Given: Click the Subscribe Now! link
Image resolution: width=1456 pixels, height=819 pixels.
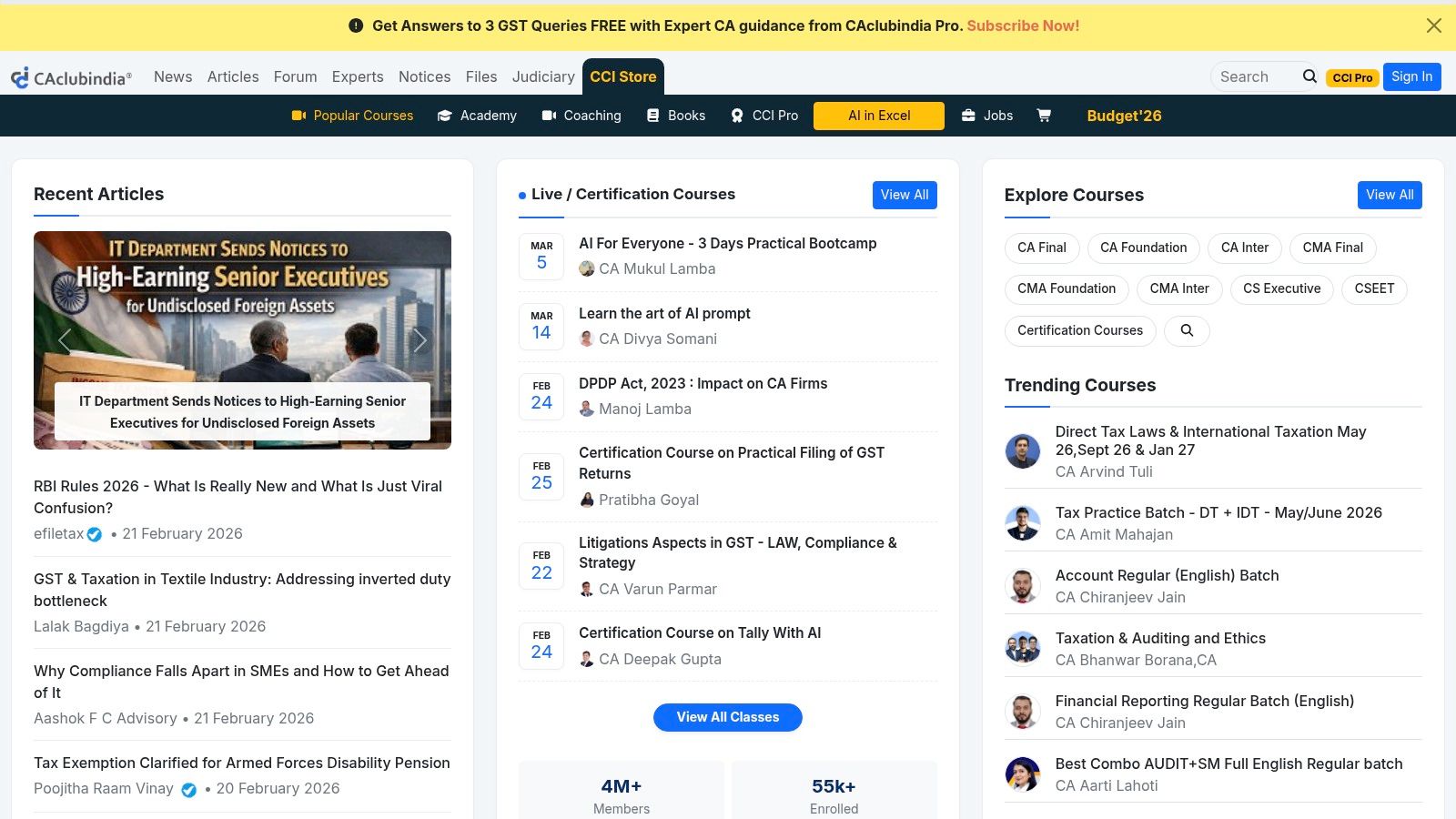Looking at the screenshot, I should (x=1023, y=25).
